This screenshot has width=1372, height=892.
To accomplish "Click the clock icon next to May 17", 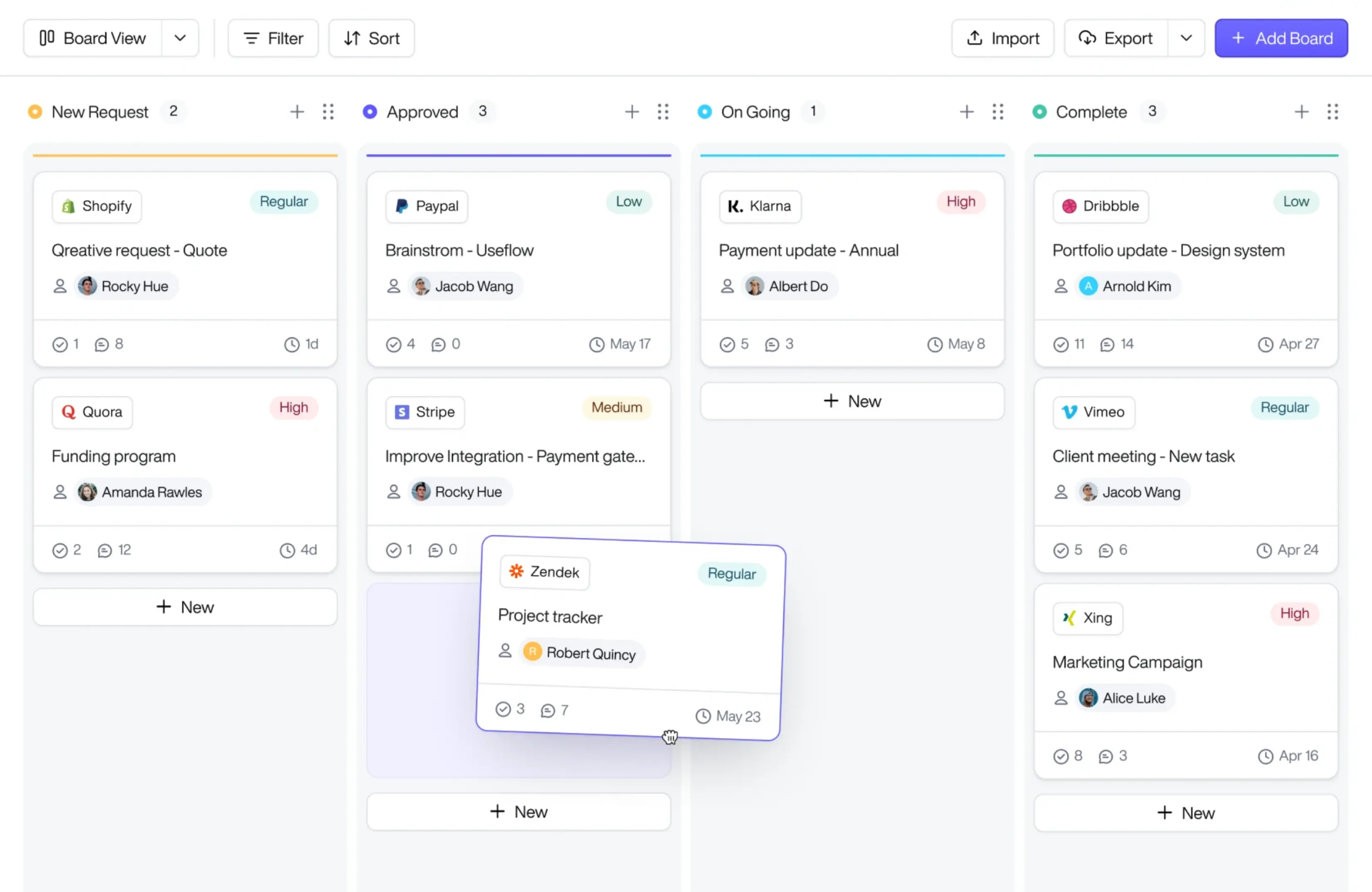I will [x=596, y=344].
